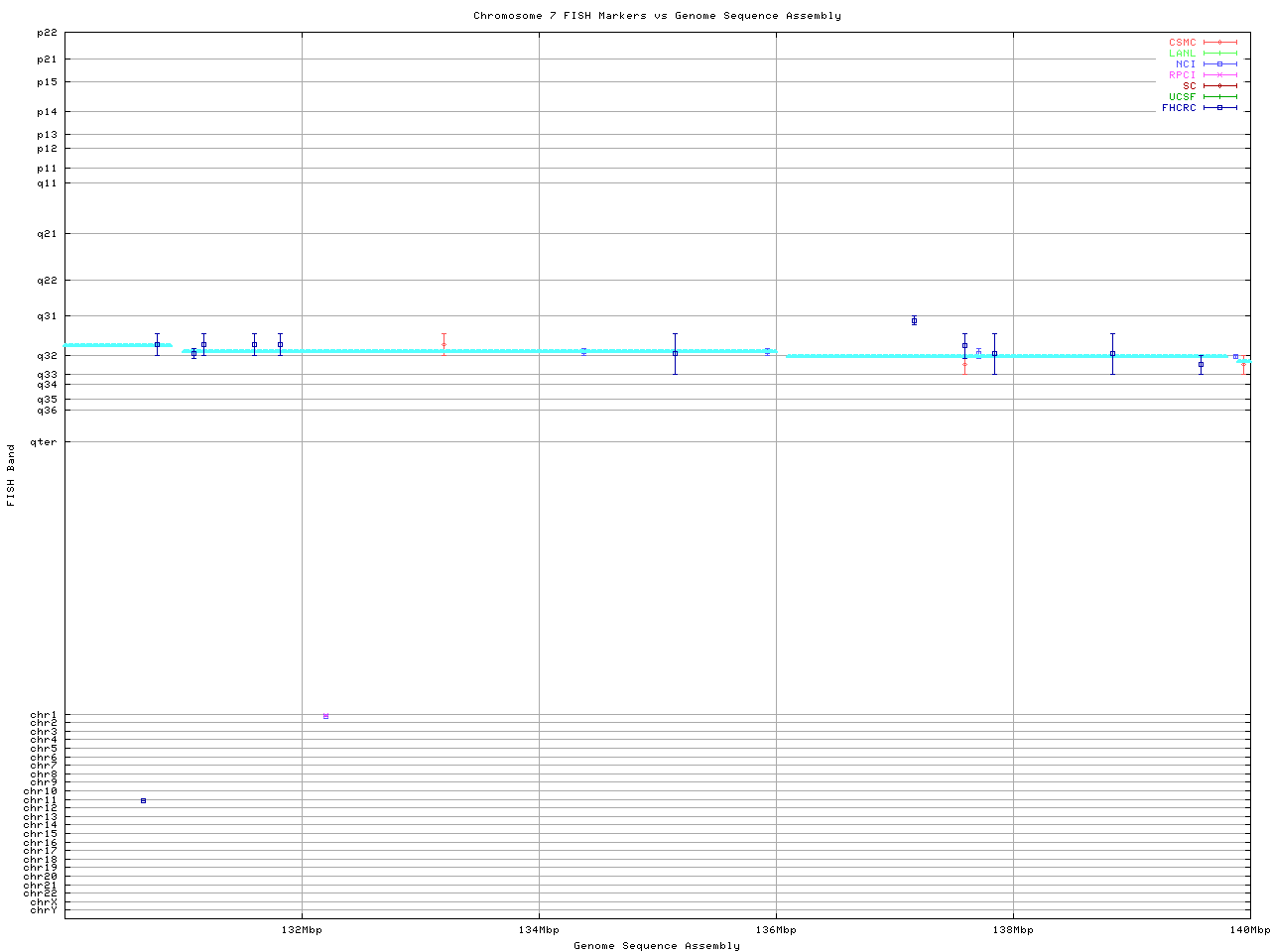The width and height of the screenshot is (1270, 952).
Task: Click the RPCI legend label
Action: coord(1182,75)
